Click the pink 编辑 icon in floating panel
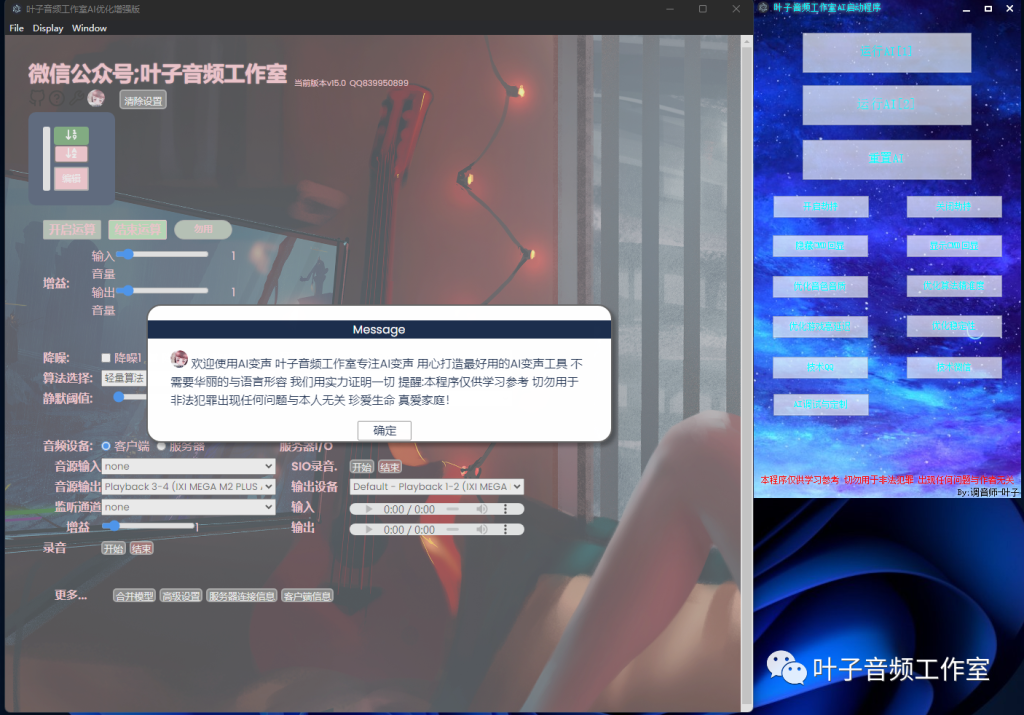Image resolution: width=1024 pixels, height=715 pixels. click(x=71, y=177)
